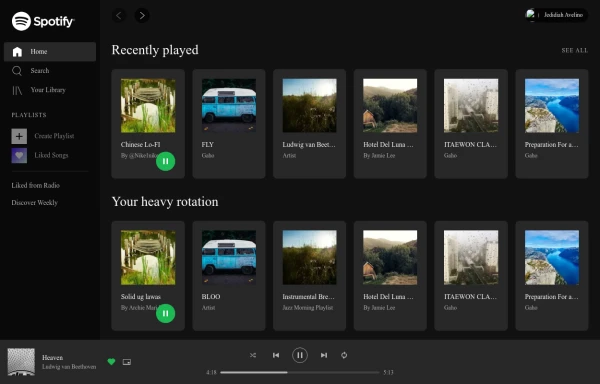Image resolution: width=600 pixels, height=384 pixels.
Task: Click the plus icon for Create Playlist
Action: click(19, 136)
